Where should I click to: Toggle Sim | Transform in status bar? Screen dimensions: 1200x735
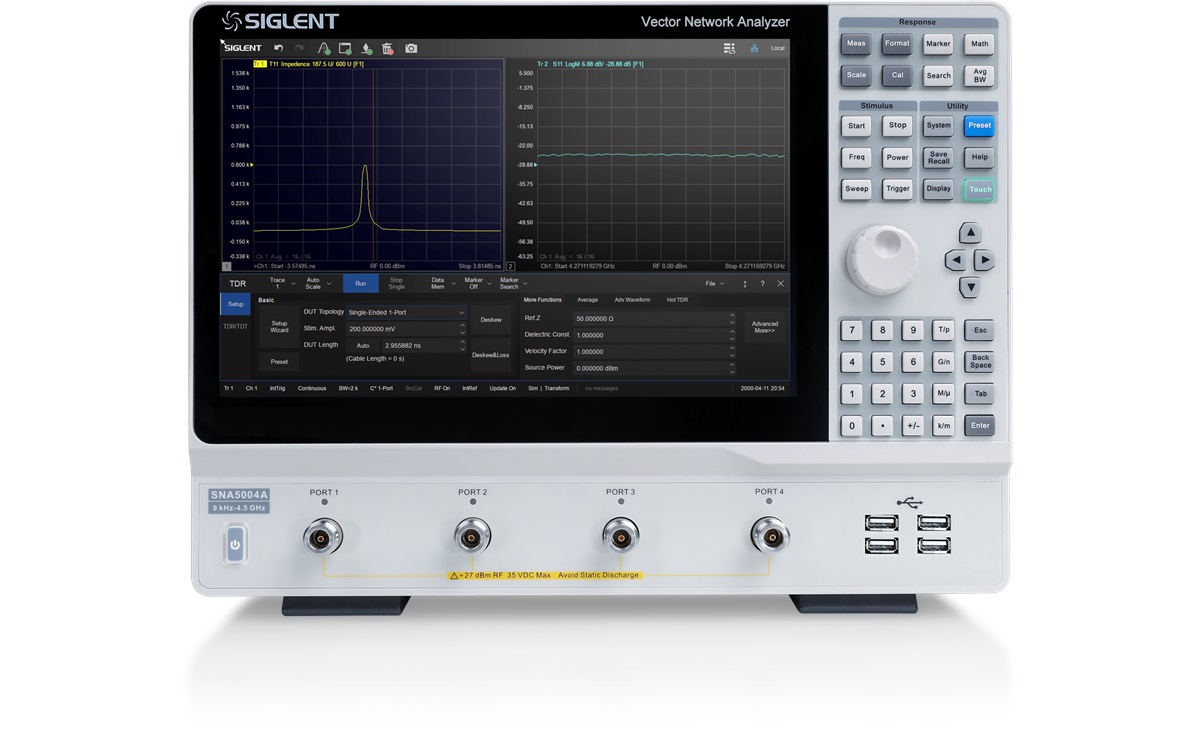(x=549, y=388)
